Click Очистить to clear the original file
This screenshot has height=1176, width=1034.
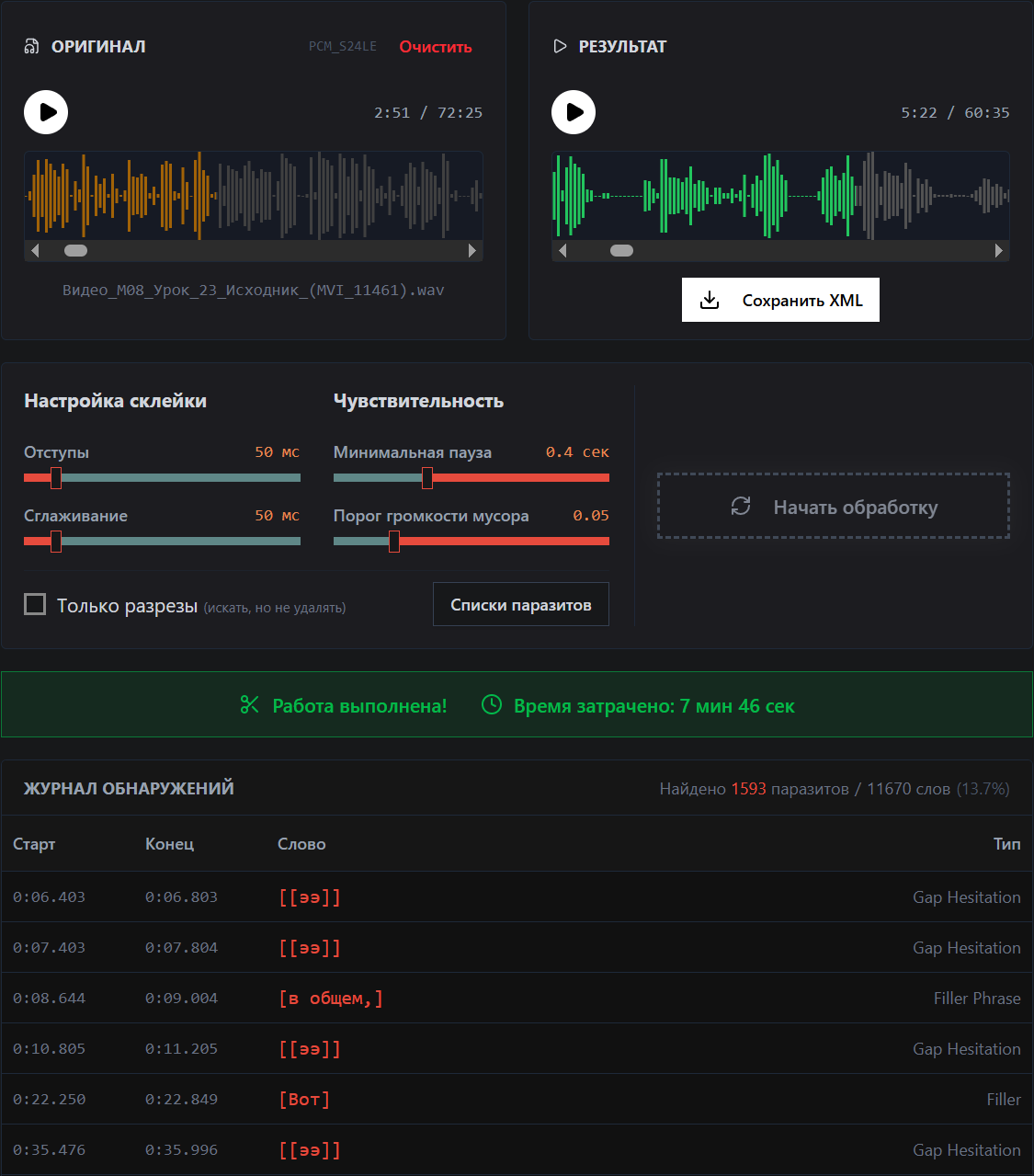435,46
